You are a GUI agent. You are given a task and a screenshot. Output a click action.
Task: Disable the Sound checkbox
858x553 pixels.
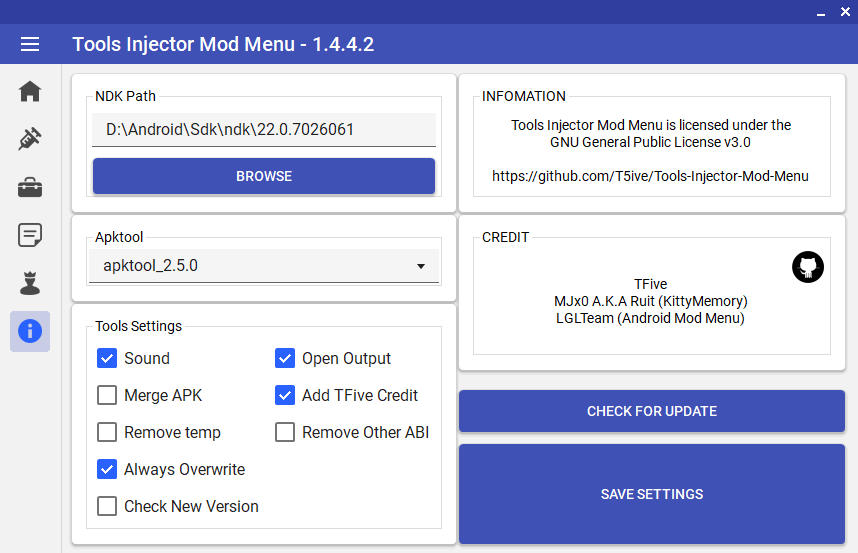point(107,358)
